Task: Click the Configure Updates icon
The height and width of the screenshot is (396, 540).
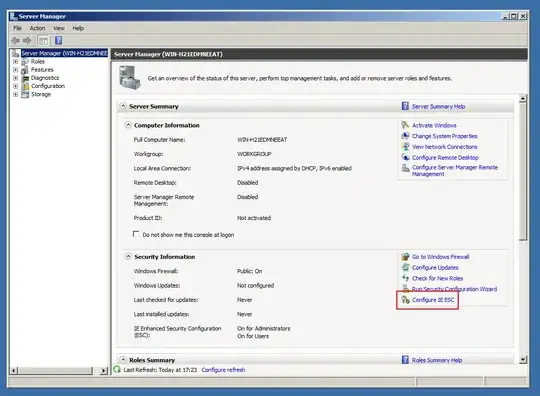Action: pos(405,267)
